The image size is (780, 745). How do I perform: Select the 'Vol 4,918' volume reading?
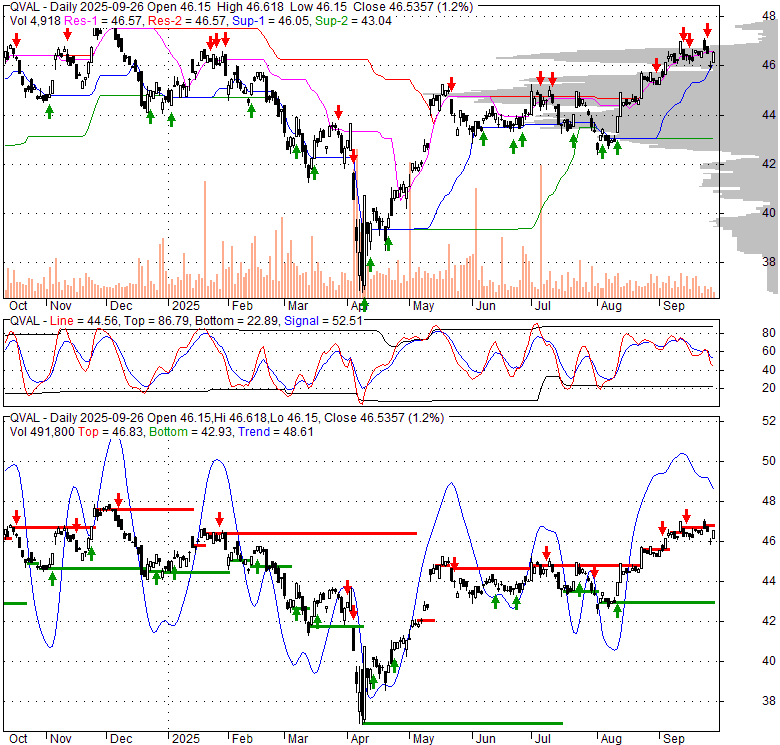35,21
